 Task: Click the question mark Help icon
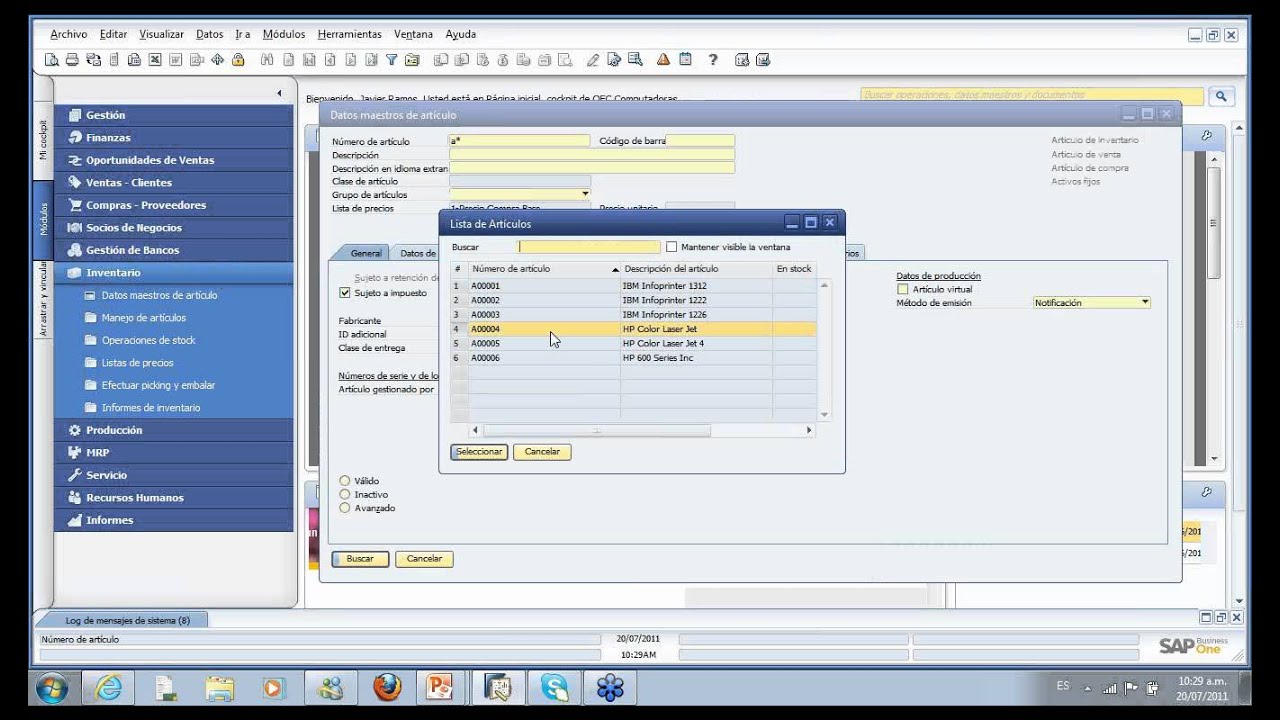point(713,60)
